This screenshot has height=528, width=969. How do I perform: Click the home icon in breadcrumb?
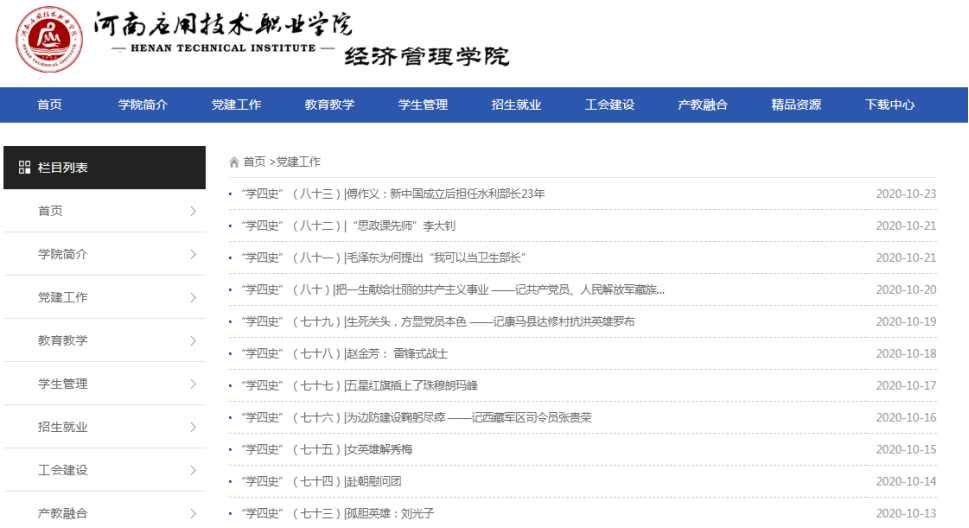(234, 162)
